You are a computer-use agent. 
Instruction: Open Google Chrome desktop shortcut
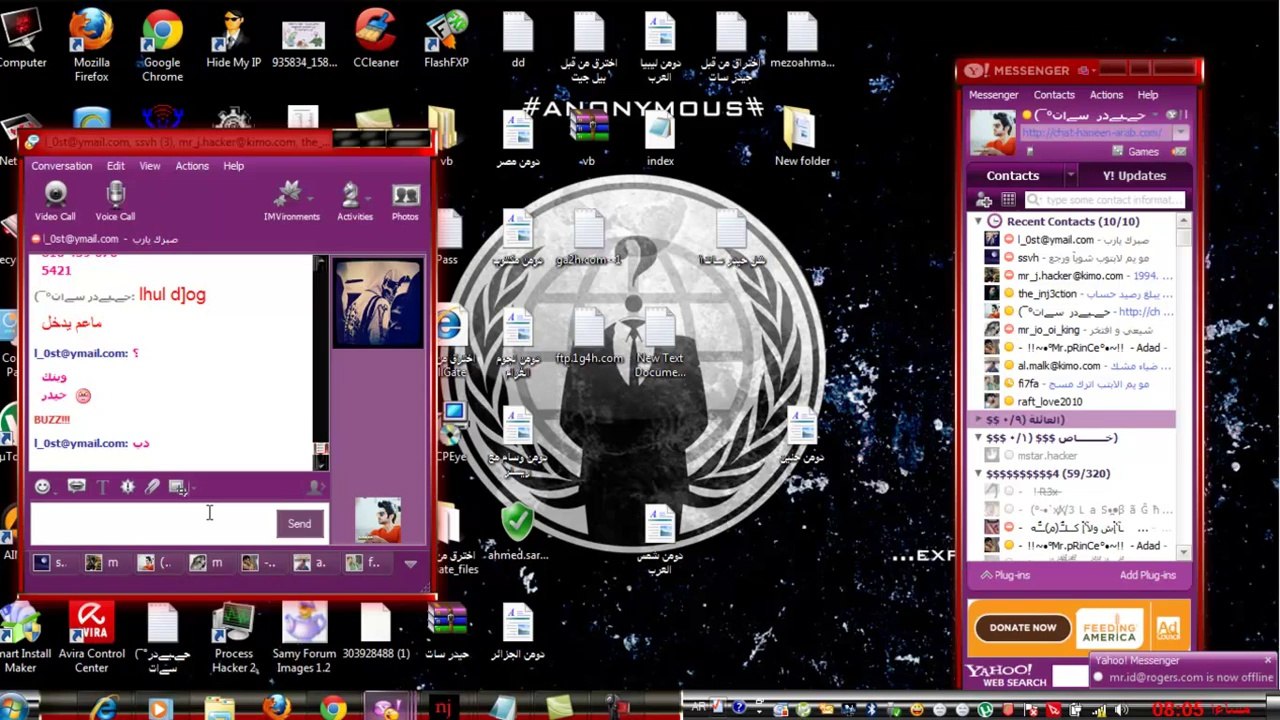point(162,45)
